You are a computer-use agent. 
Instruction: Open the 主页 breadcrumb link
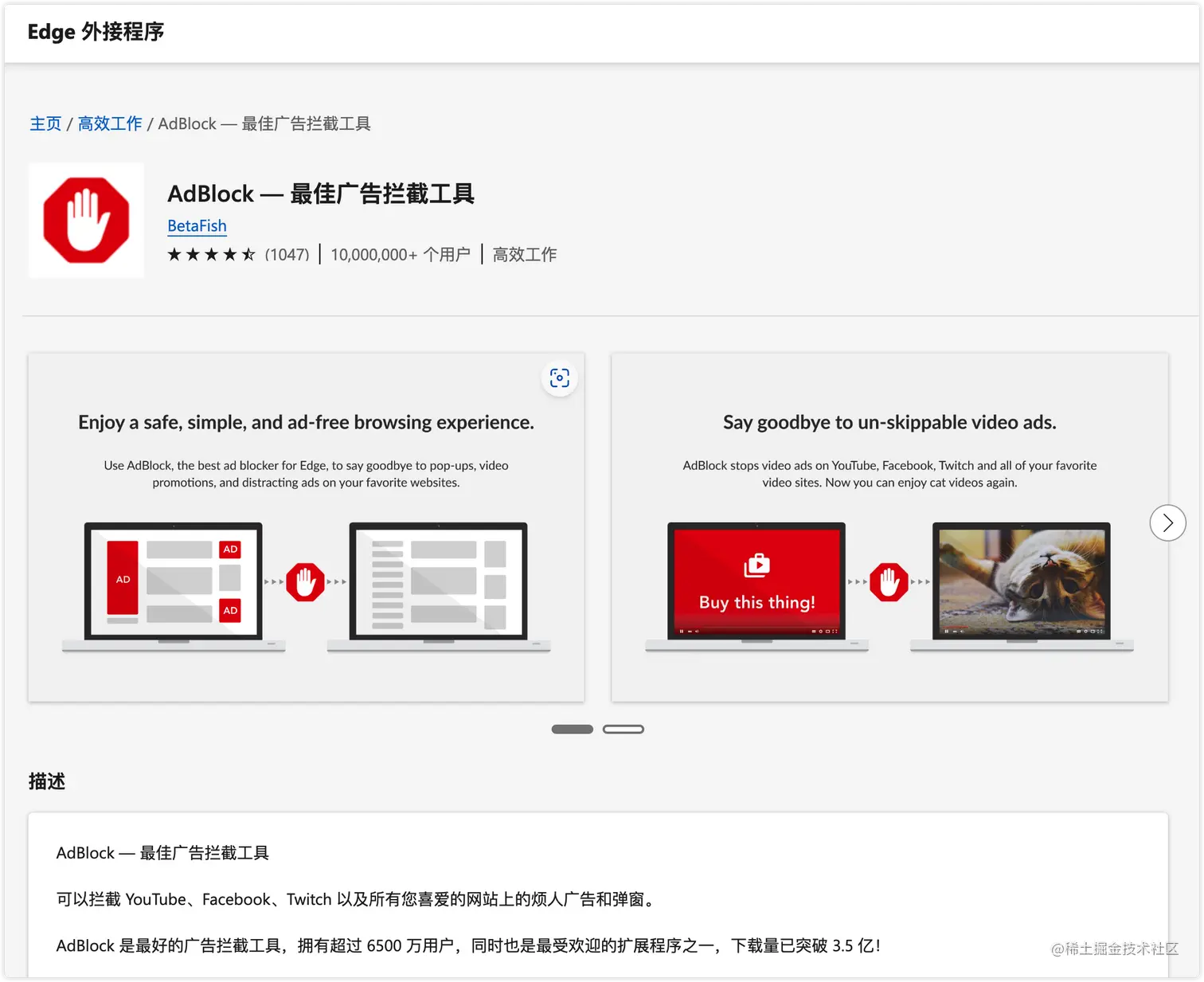point(45,124)
